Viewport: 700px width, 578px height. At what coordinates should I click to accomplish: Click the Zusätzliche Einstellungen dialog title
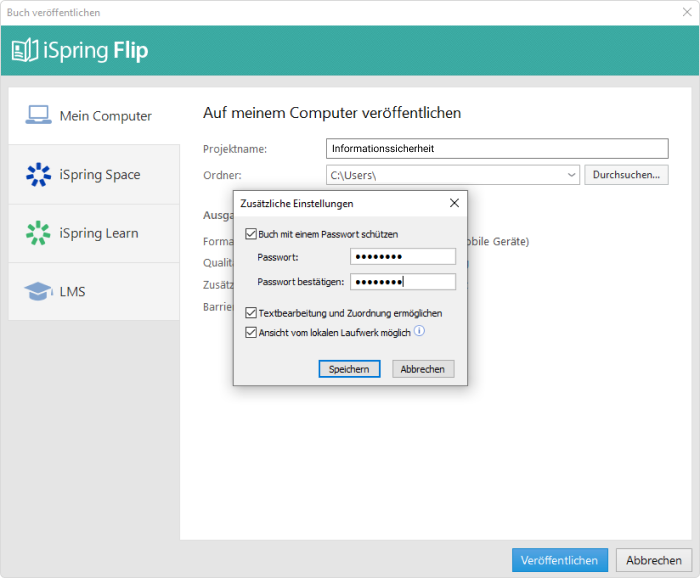pyautogui.click(x=296, y=204)
